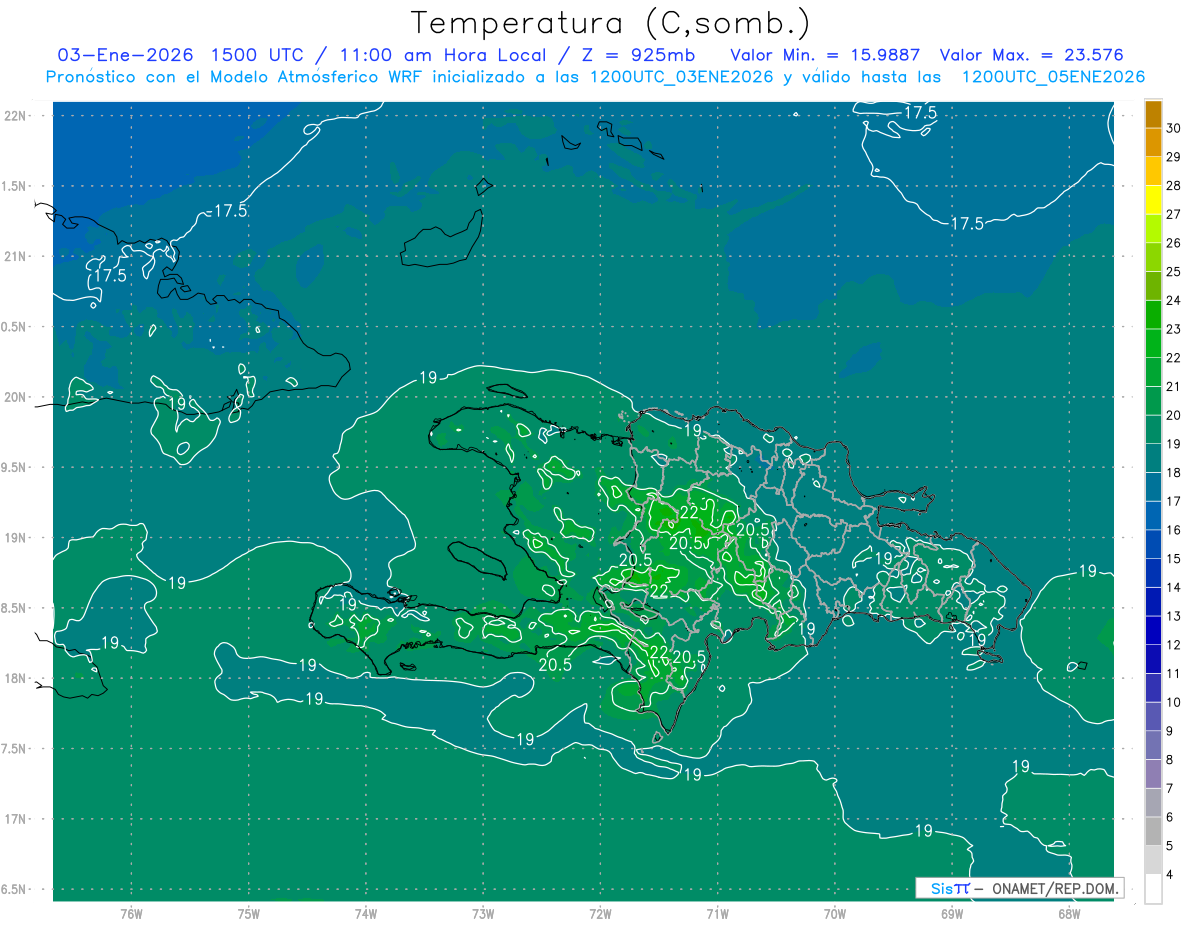Click the Valor Min. = 15.9887 text
Screen dimensions: 1200x927
[825, 55]
